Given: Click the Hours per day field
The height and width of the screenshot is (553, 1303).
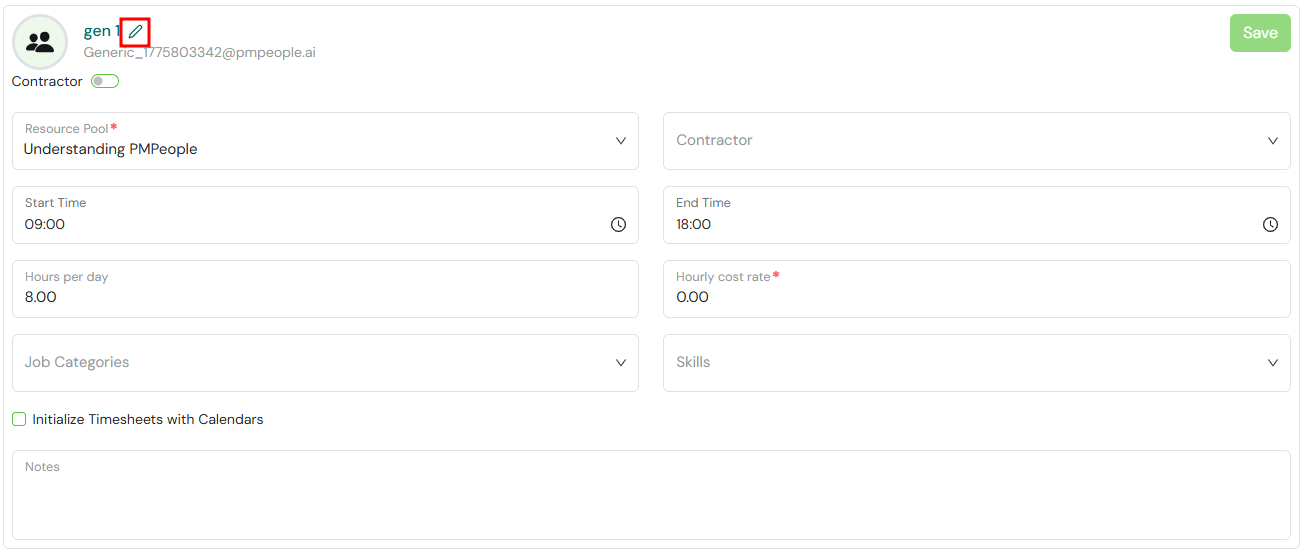Looking at the screenshot, I should [325, 289].
